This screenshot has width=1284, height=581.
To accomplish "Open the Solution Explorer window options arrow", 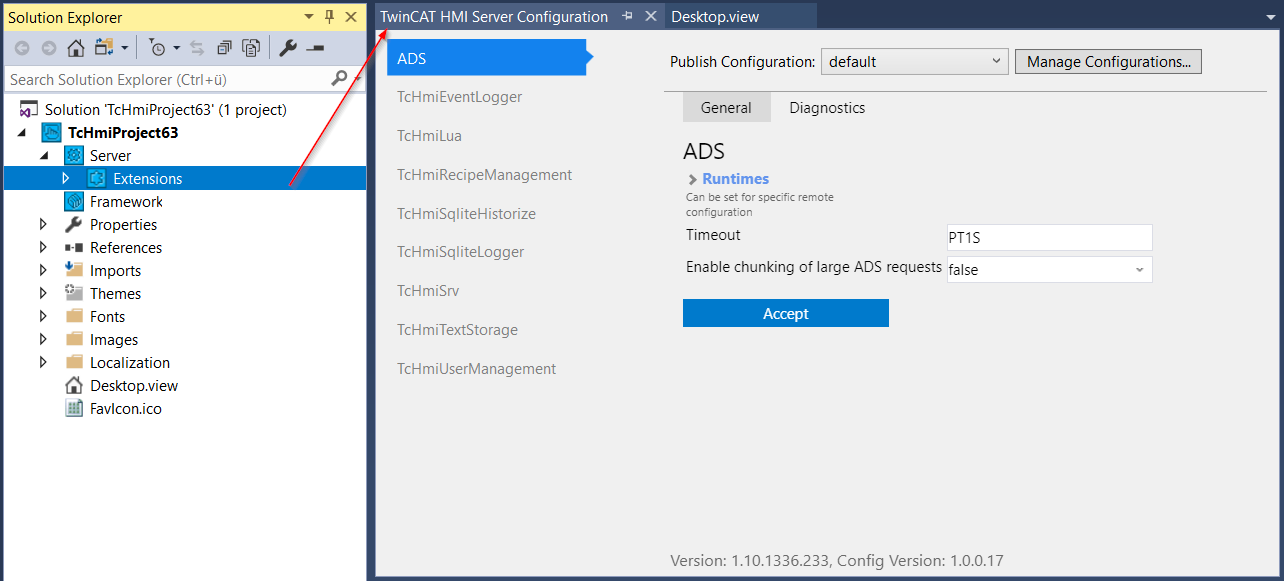I will (309, 17).
